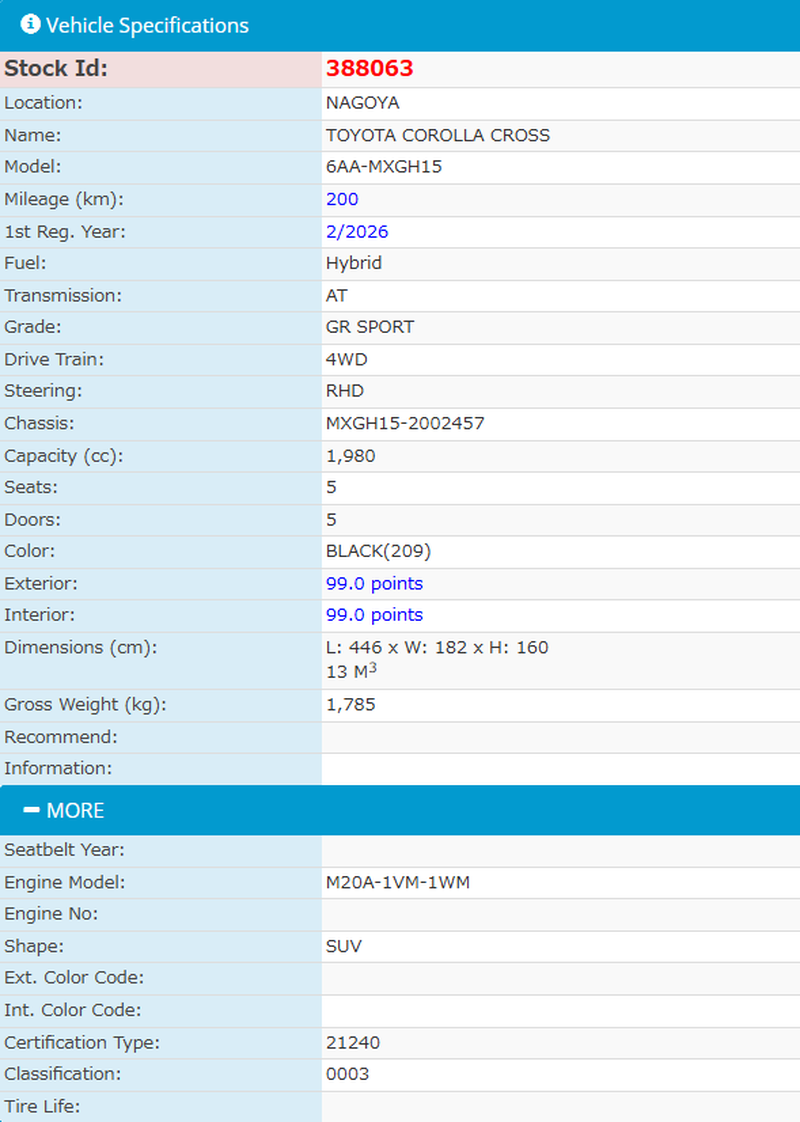Click the 1st Reg. Year: label

click(64, 232)
